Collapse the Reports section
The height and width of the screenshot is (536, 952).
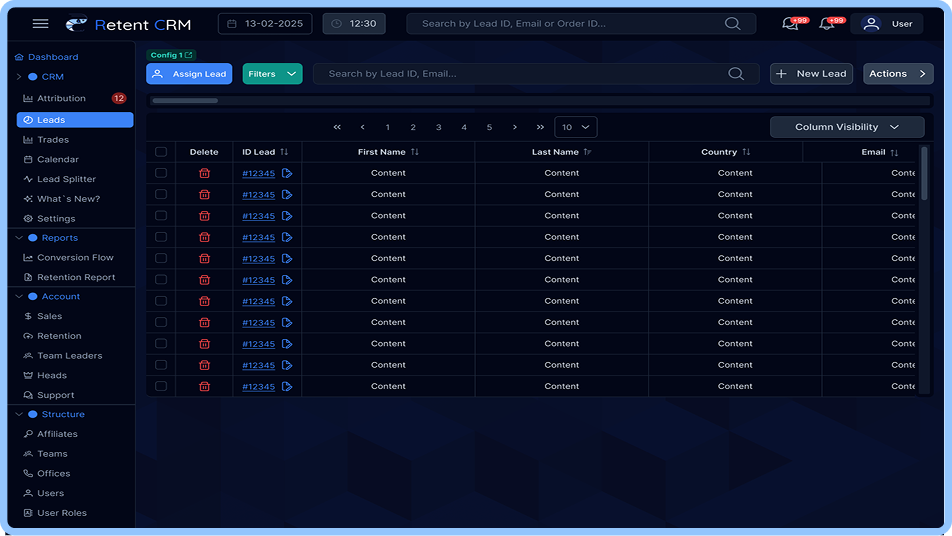[x=19, y=238]
